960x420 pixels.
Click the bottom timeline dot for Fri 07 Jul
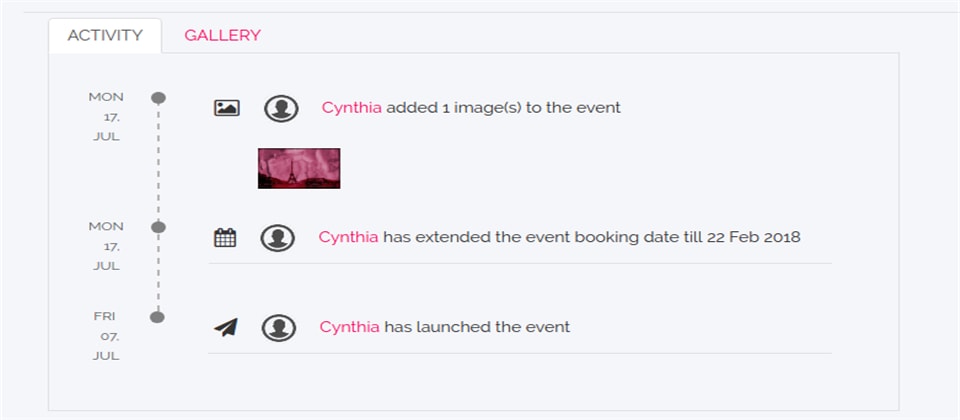click(x=156, y=317)
